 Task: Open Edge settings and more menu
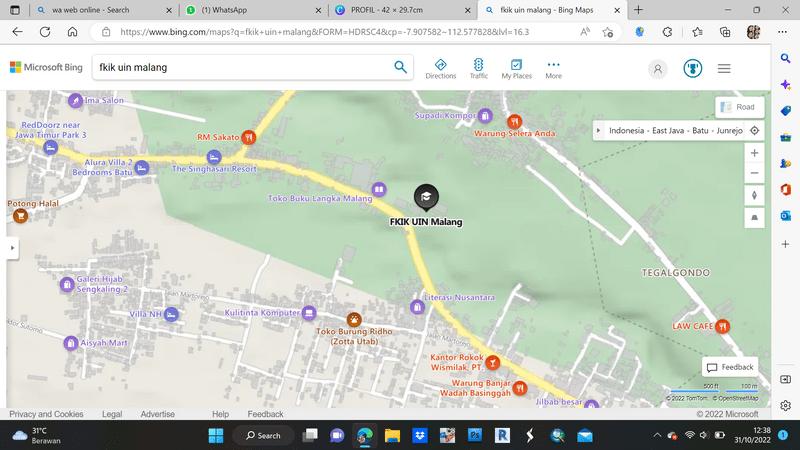(783, 32)
